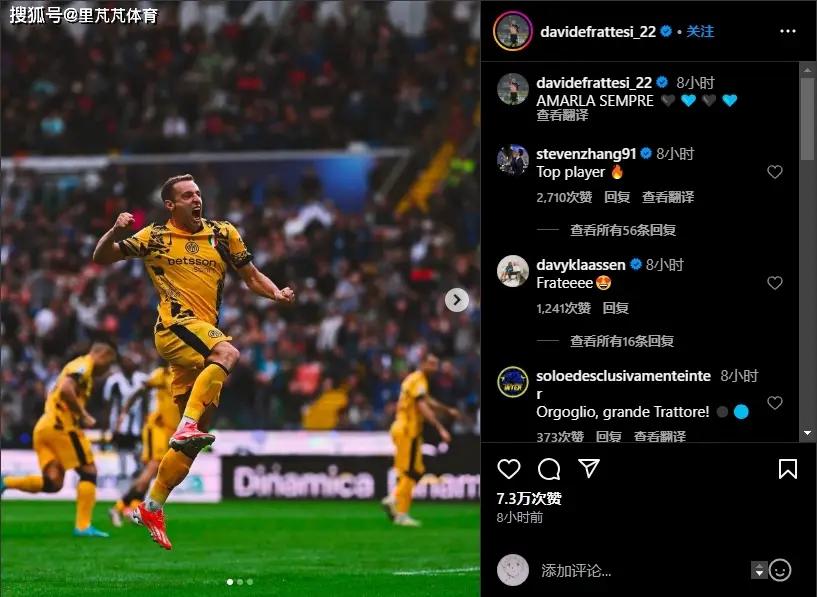Reply to stevenzhang91 via 回复
Image resolution: width=817 pixels, height=597 pixels.
pyautogui.click(x=617, y=197)
